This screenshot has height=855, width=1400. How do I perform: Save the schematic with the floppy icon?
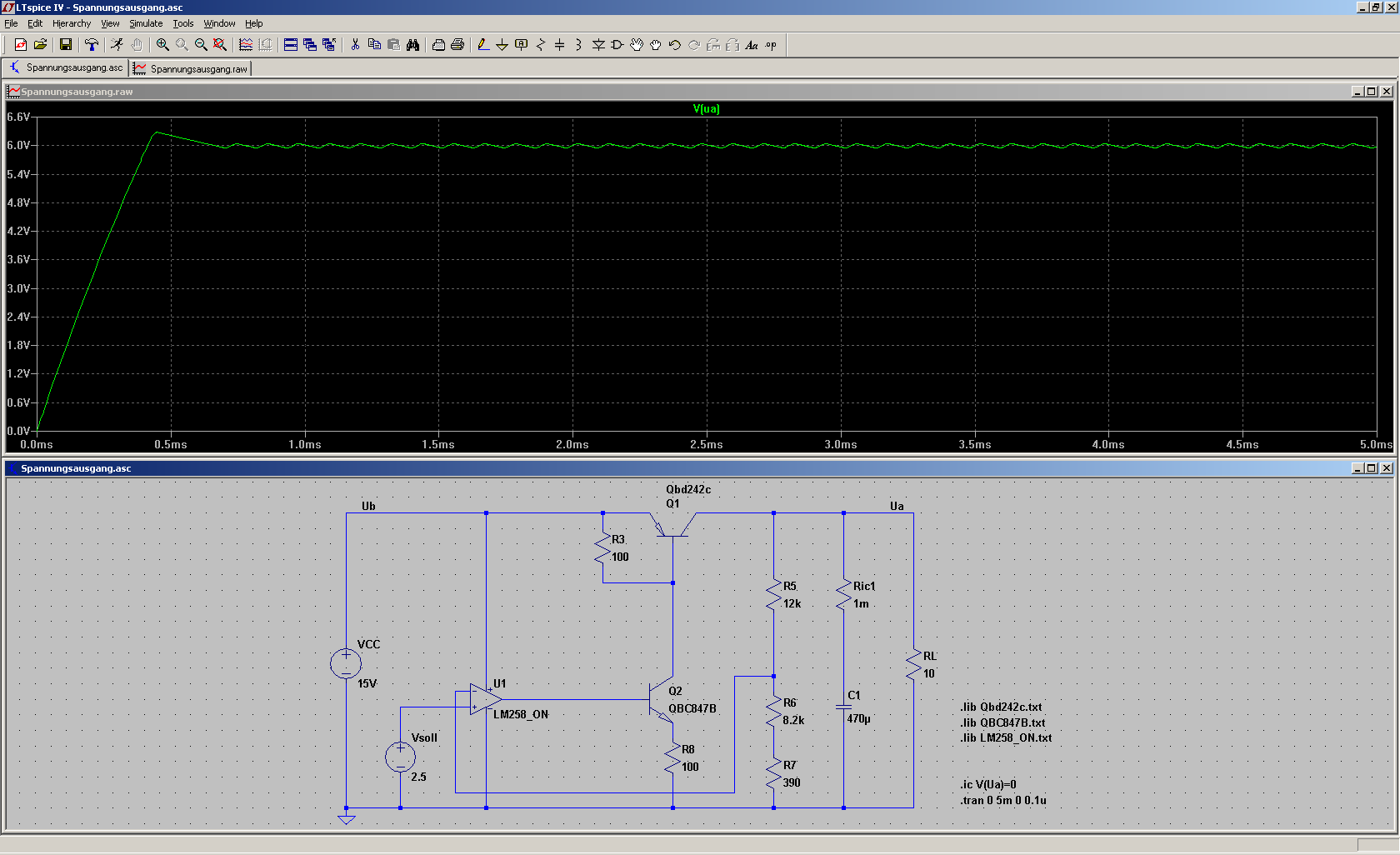pos(66,45)
